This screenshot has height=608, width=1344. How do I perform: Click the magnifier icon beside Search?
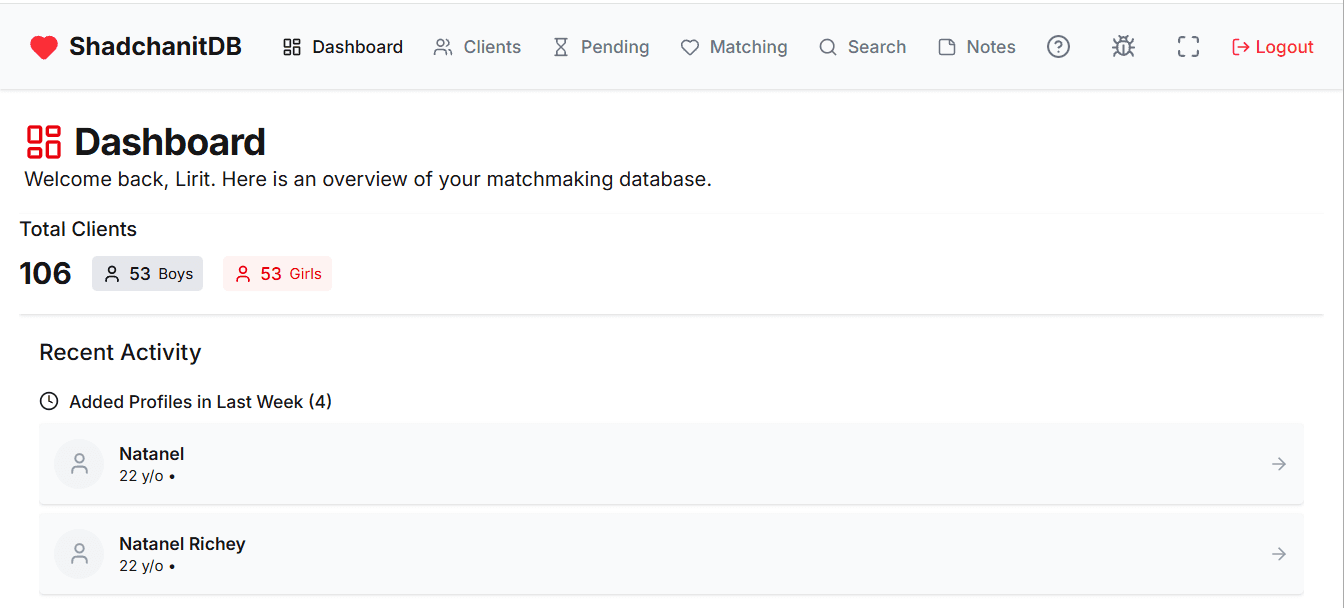(x=827, y=46)
